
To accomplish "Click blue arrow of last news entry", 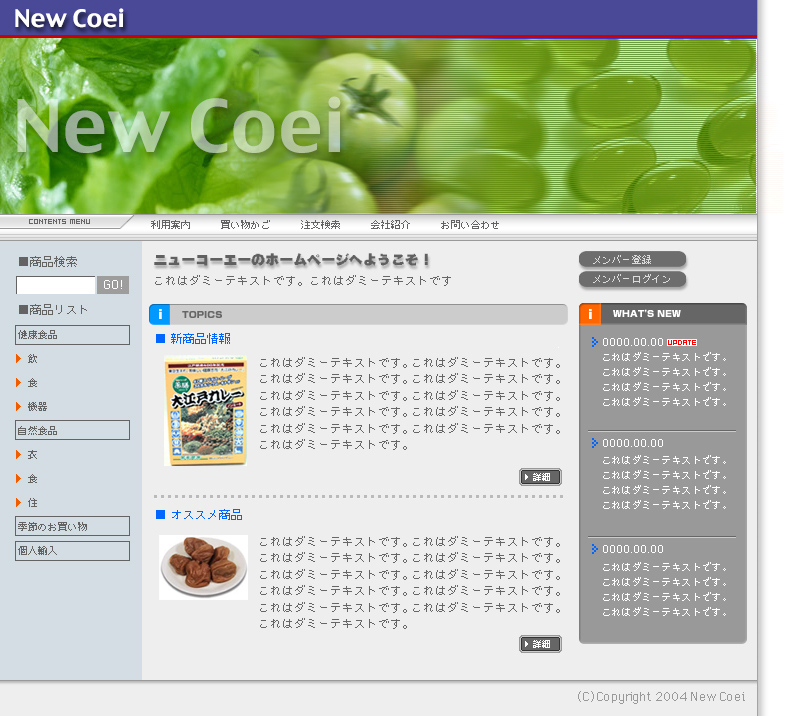I will coord(594,549).
